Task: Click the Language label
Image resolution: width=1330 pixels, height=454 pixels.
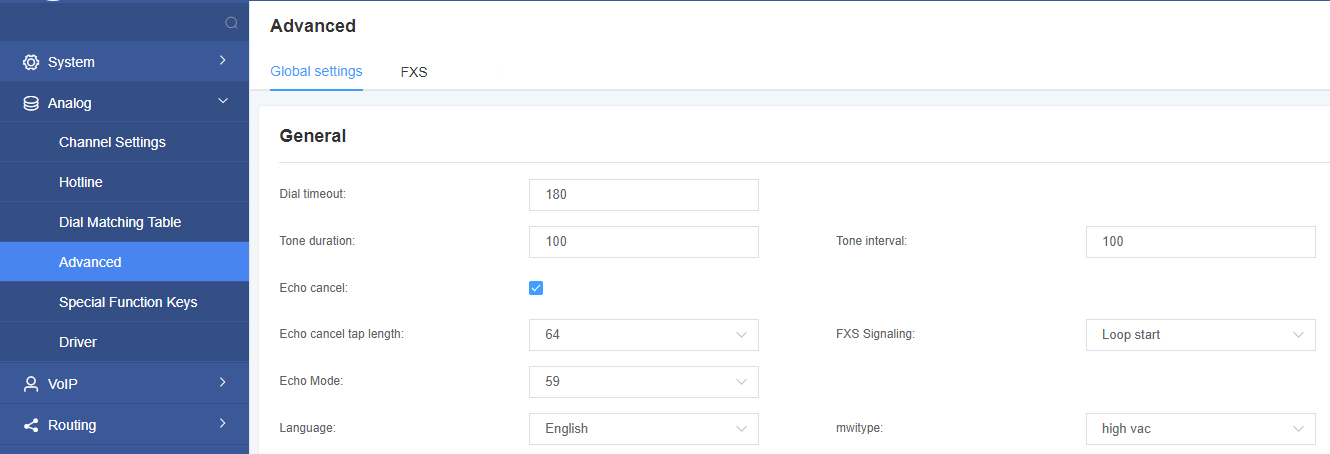Action: pos(307,428)
